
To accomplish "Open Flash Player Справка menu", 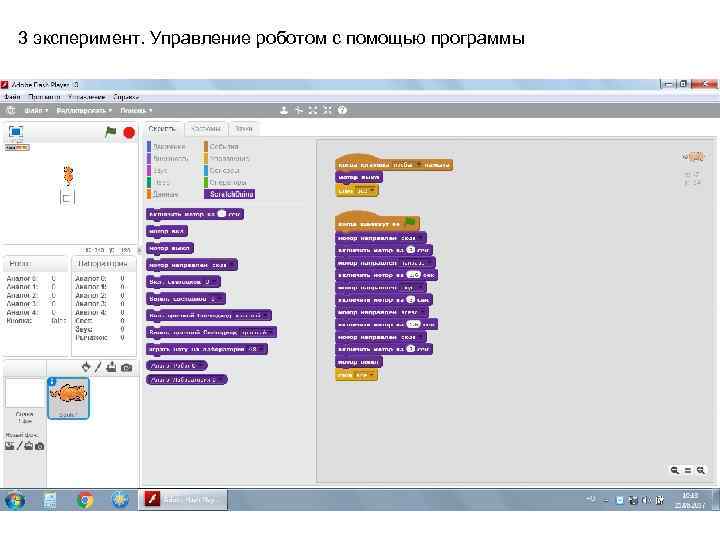I will (126, 97).
